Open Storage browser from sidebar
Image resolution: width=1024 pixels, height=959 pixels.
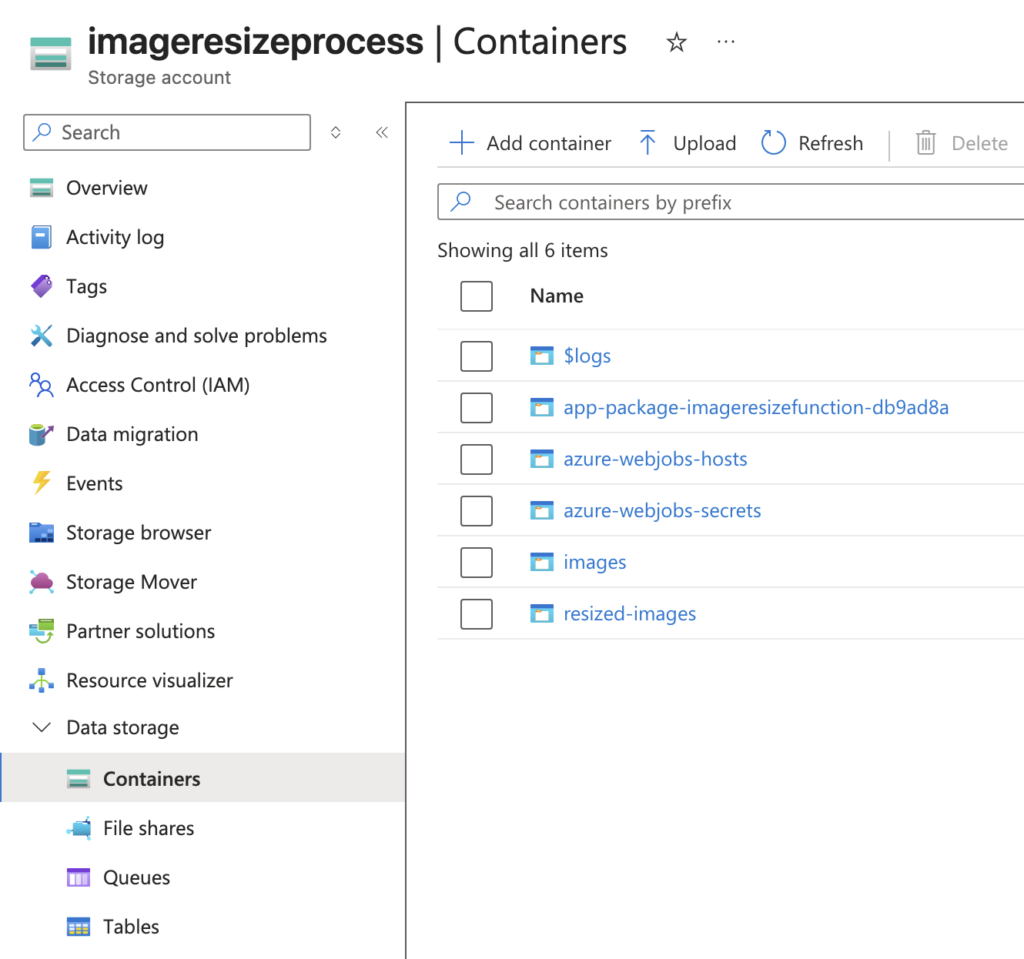pyautogui.click(x=138, y=533)
